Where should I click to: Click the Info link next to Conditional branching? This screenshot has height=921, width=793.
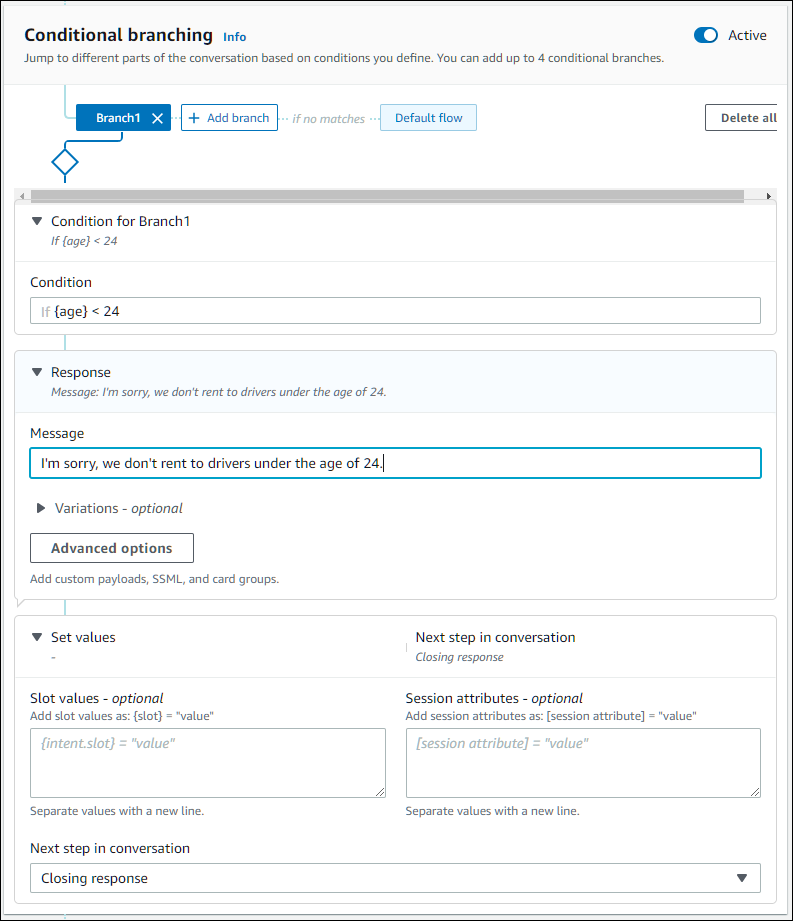tap(234, 36)
